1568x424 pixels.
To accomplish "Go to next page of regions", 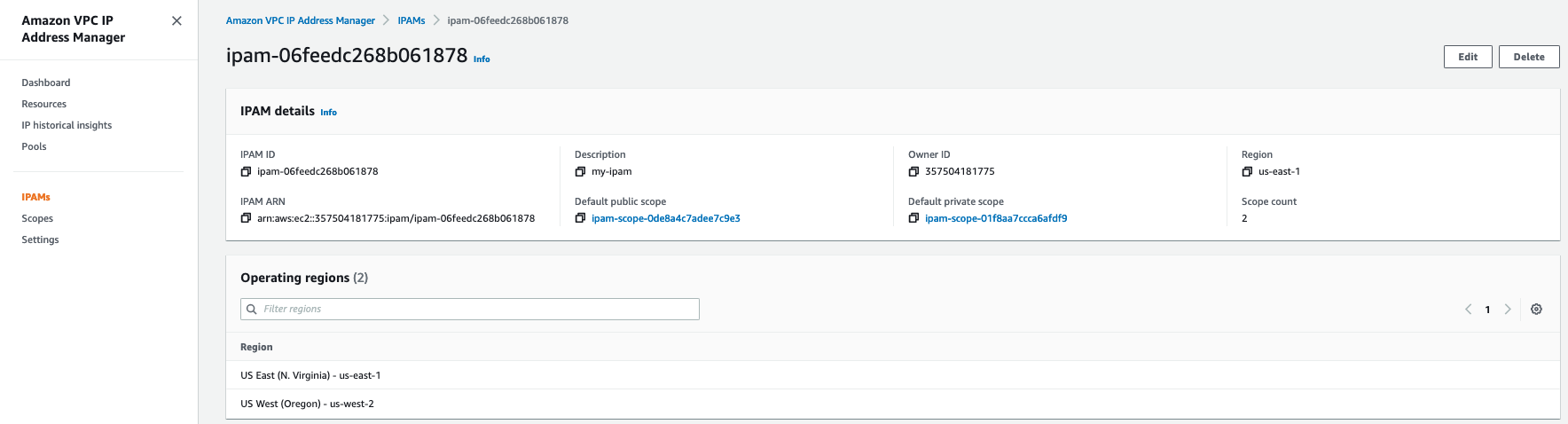I will [x=1507, y=310].
